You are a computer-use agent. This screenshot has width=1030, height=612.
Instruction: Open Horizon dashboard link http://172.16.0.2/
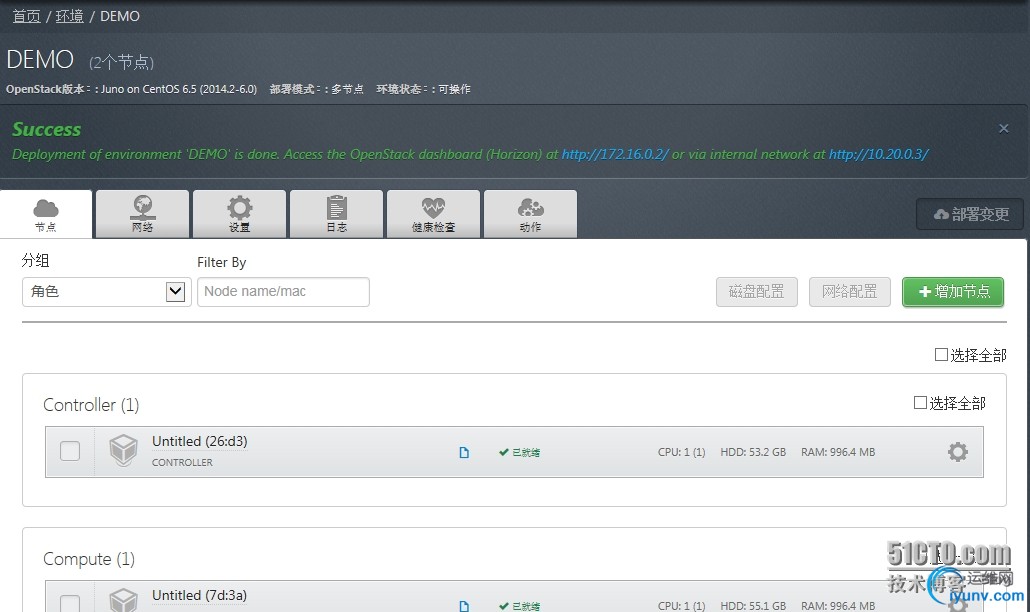coord(615,154)
